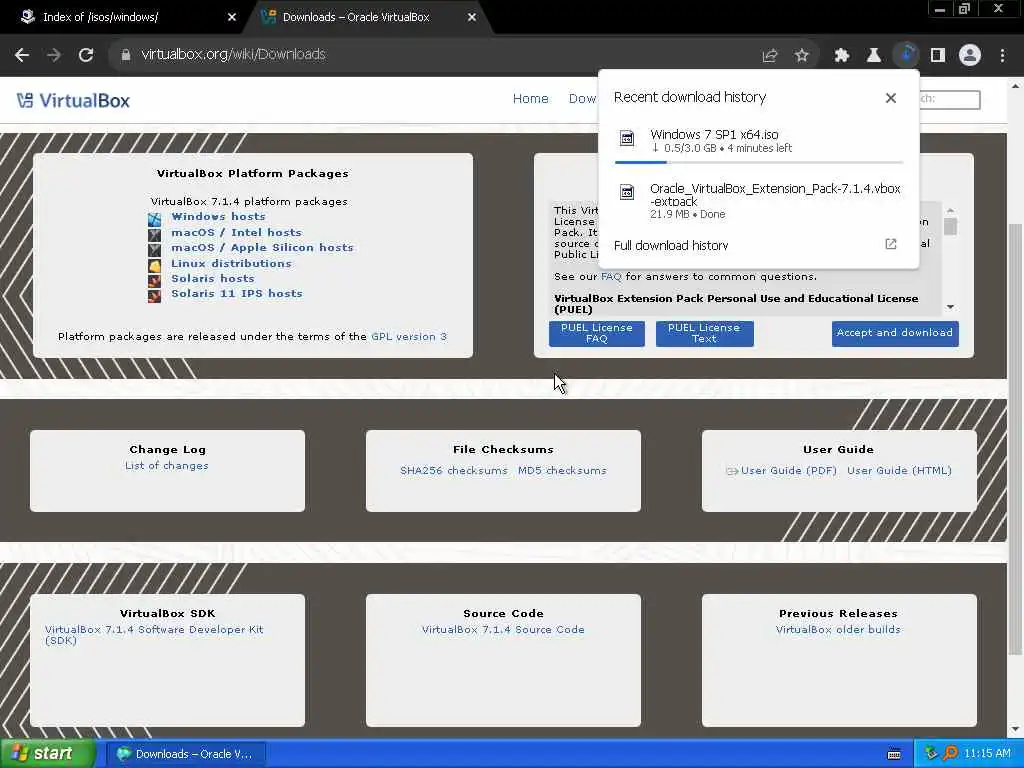Close the Index of /isos/windows/ tab
Image resolution: width=1024 pixels, height=768 pixels.
point(232,18)
